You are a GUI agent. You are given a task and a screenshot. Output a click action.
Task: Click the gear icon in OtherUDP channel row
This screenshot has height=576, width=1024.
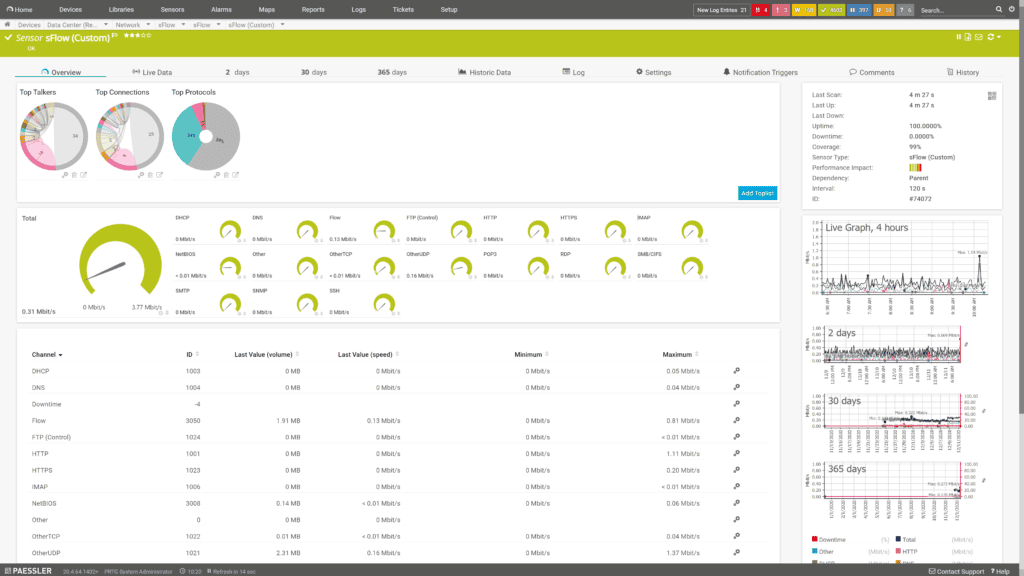(x=737, y=552)
